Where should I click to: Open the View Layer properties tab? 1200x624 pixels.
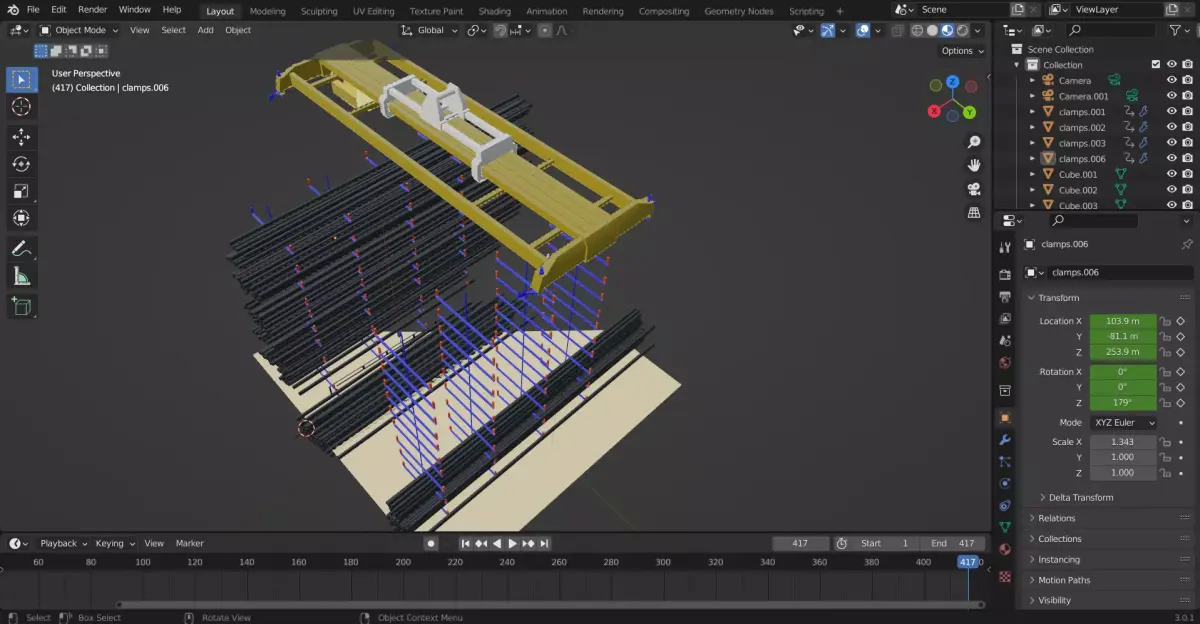[x=1005, y=319]
